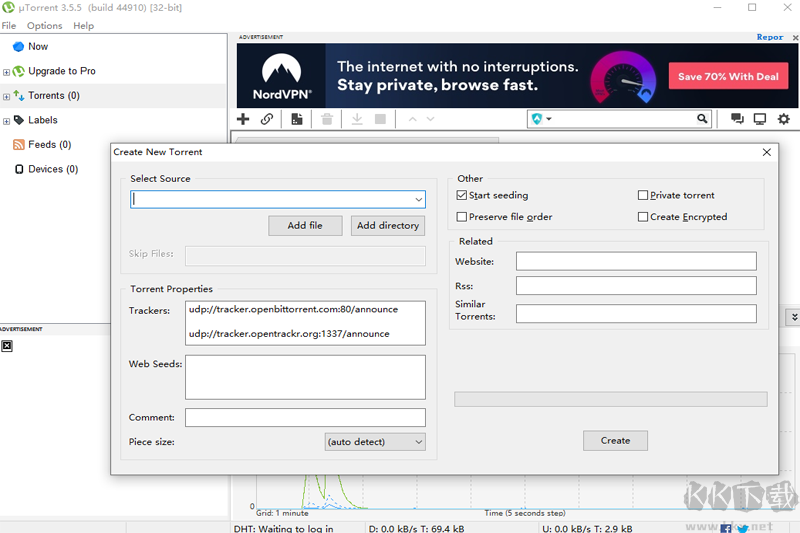Click the Now sidebar icon

click(x=18, y=46)
